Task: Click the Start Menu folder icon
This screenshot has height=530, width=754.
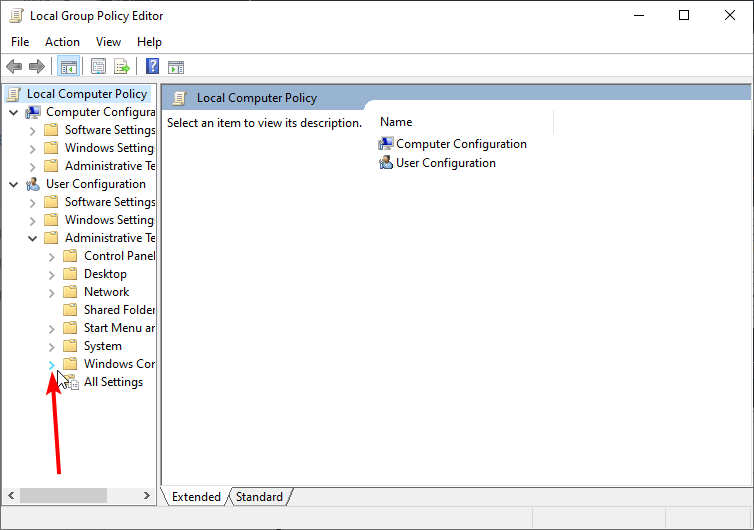Action: pos(70,328)
